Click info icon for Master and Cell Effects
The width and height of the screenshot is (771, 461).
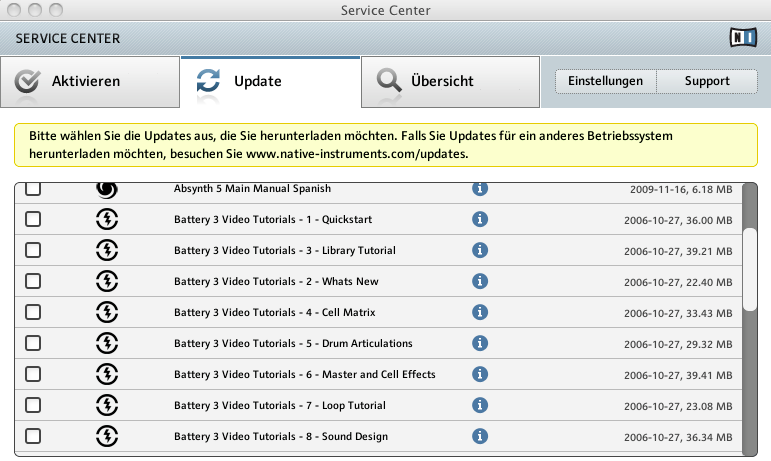coord(480,374)
